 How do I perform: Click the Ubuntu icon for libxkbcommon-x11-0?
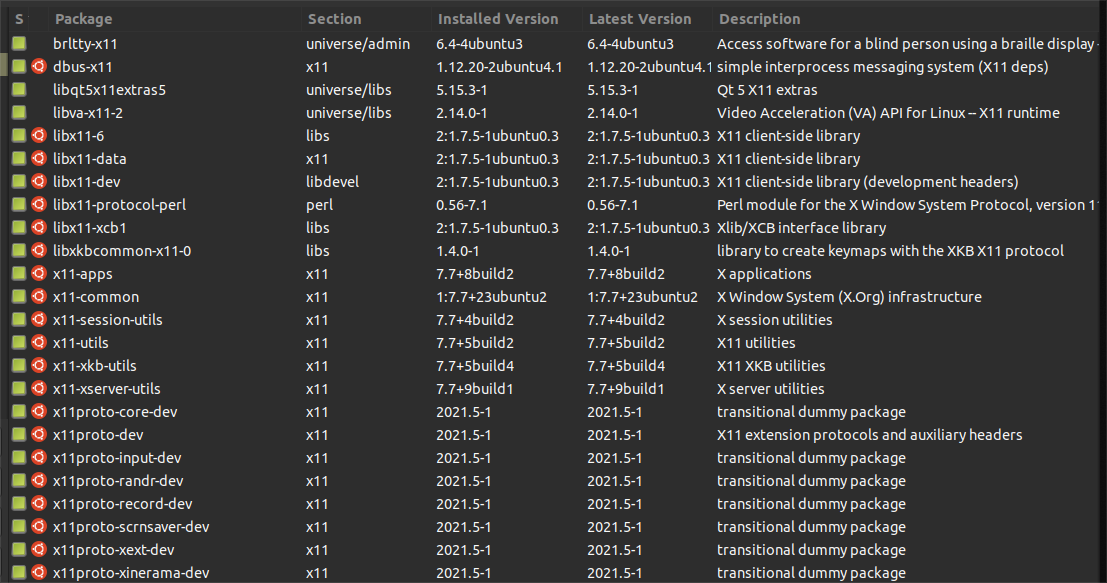[39, 251]
